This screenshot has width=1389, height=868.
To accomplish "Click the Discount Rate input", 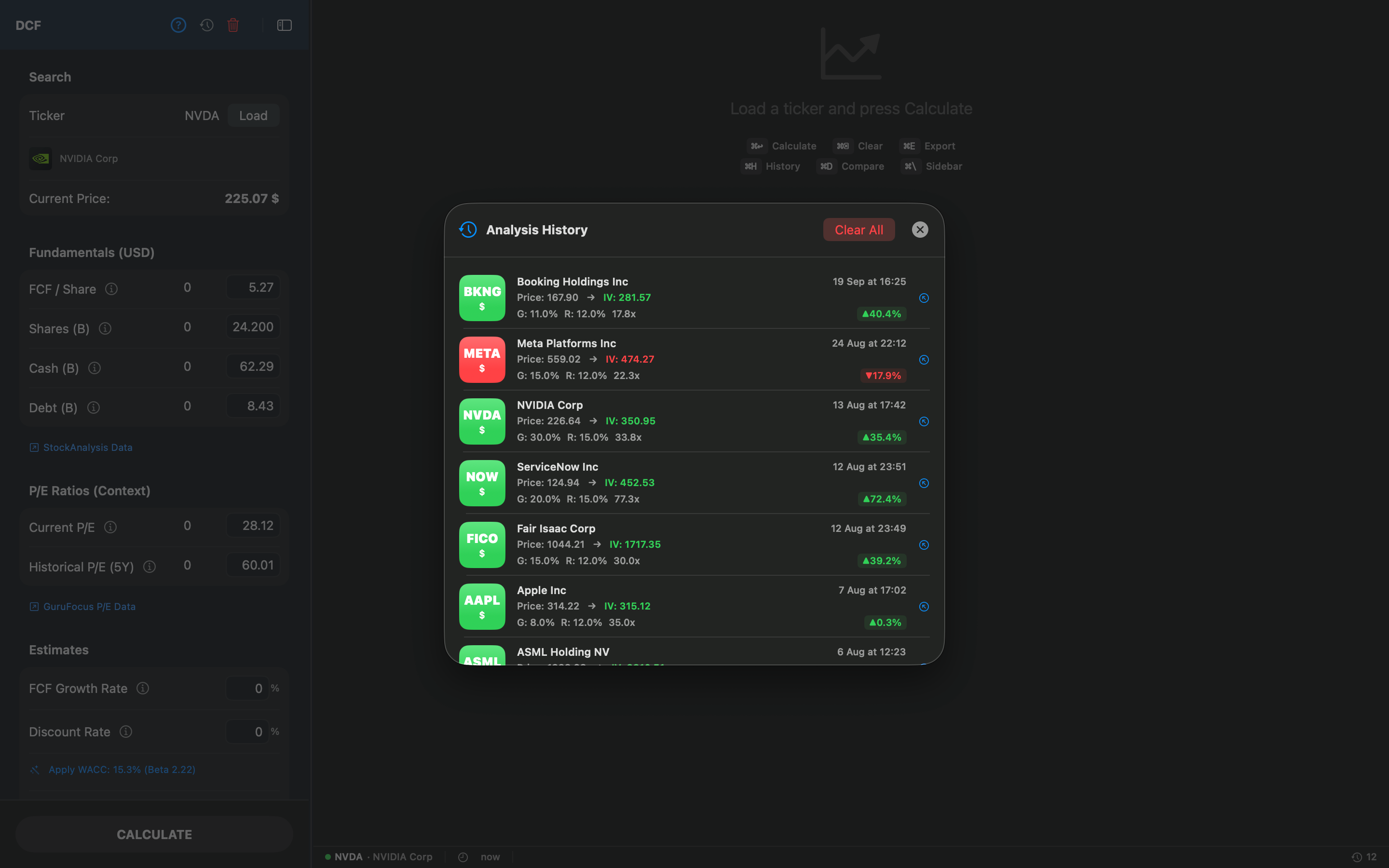I will point(247,732).
